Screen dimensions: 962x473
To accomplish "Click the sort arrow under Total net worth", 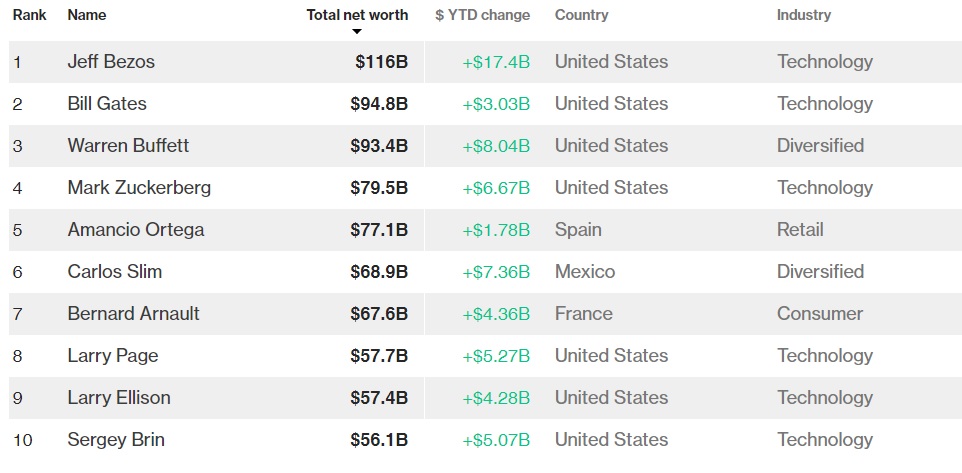I will (x=357, y=32).
